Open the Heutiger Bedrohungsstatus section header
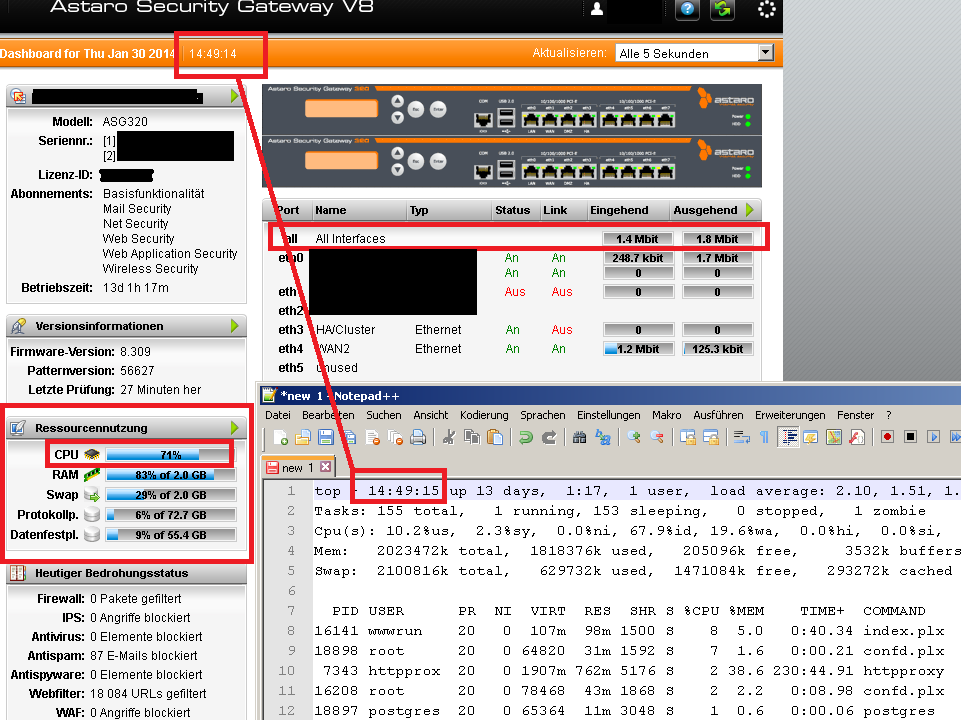 click(111, 573)
